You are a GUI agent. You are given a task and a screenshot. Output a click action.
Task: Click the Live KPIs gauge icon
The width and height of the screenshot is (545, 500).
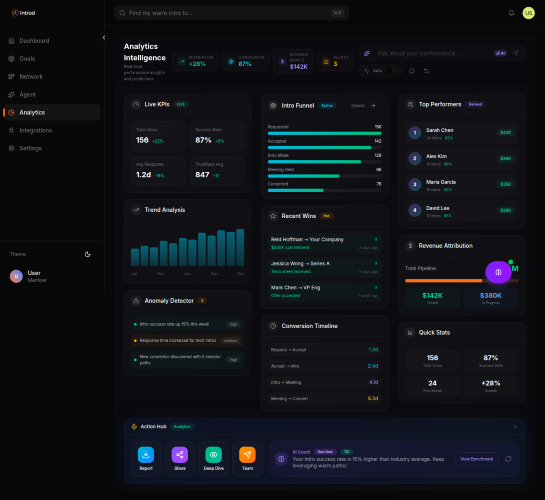coord(136,104)
